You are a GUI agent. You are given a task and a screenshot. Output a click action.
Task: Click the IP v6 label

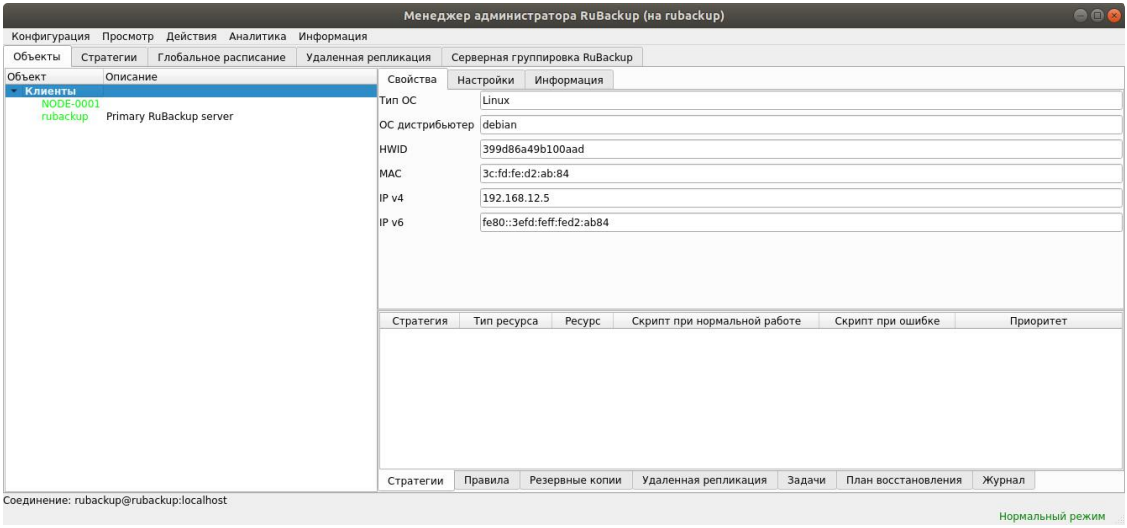[391, 223]
